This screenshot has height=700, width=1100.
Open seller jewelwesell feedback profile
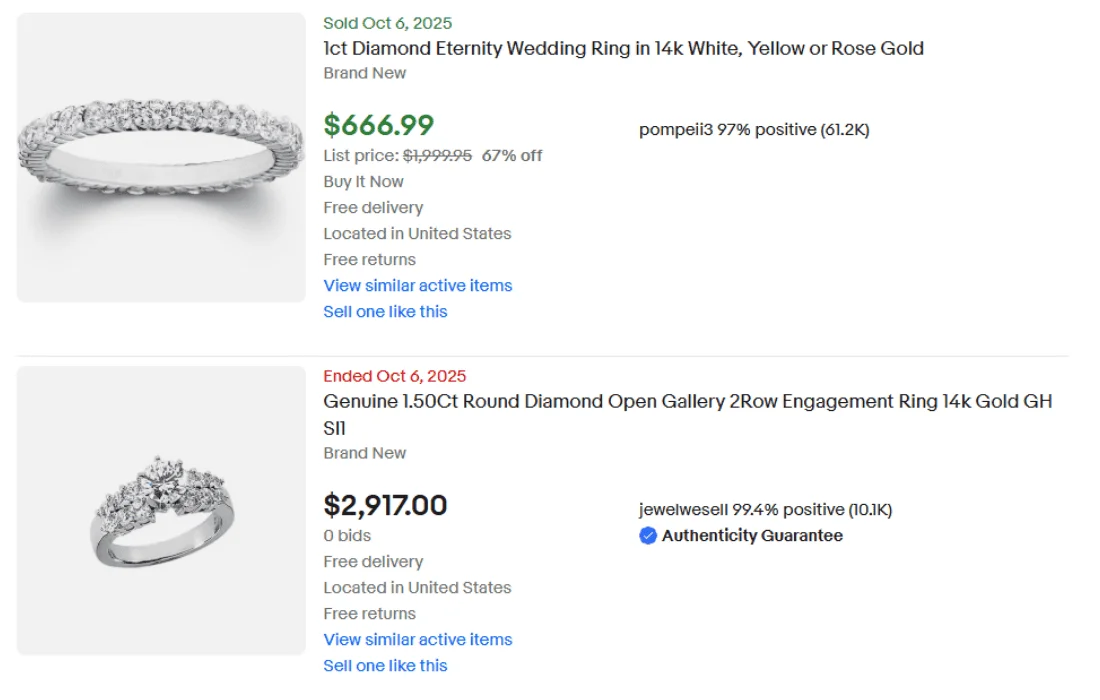765,510
